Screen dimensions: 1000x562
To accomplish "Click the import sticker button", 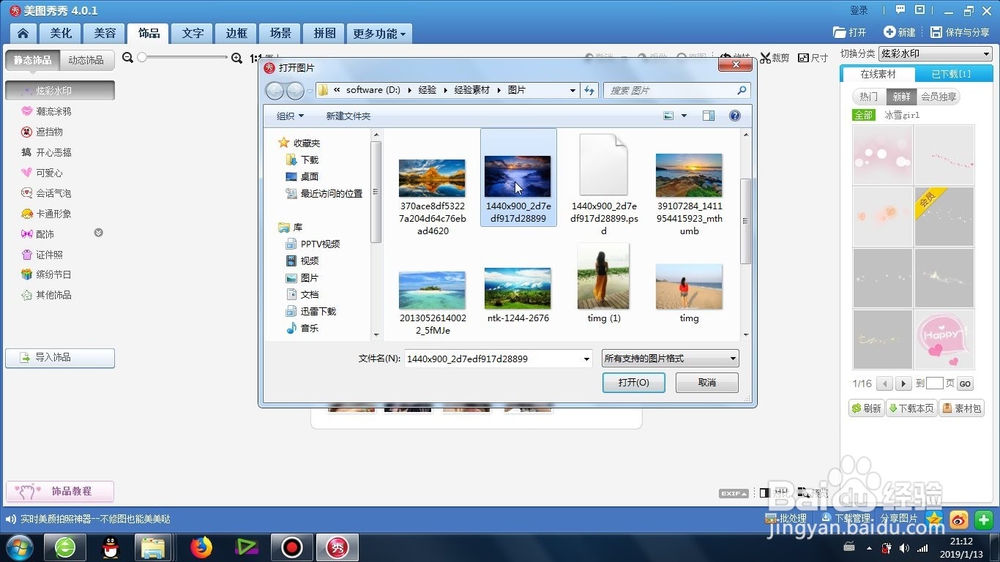I will point(60,358).
